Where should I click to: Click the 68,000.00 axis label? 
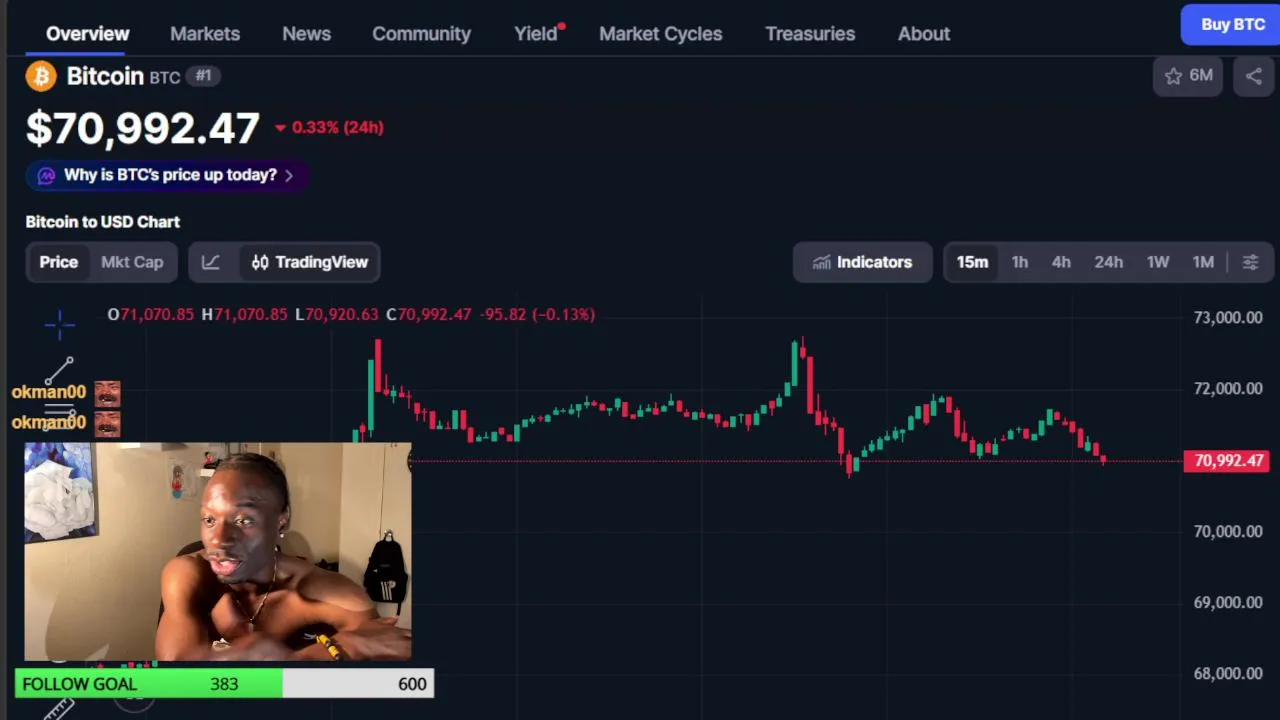[1228, 673]
